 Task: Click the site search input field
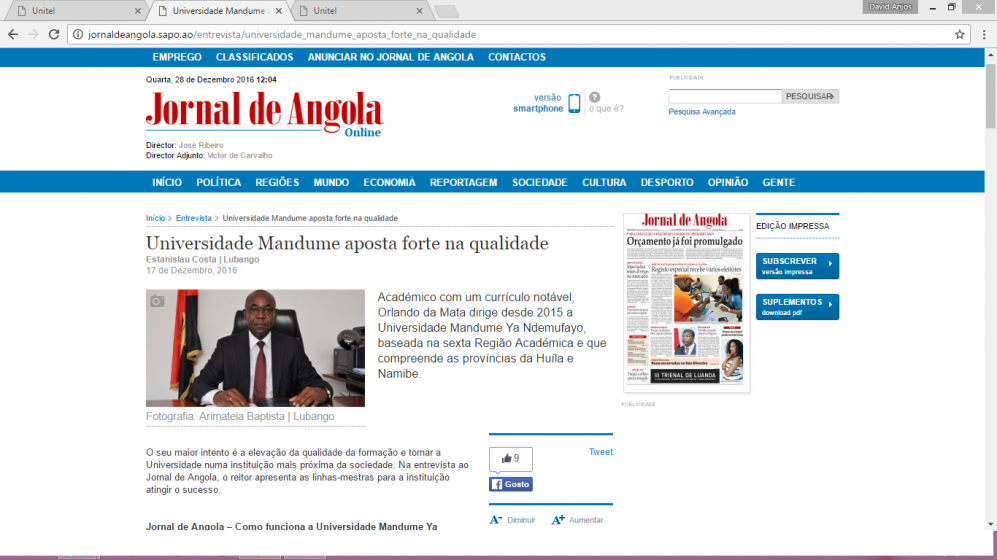pyautogui.click(x=725, y=96)
